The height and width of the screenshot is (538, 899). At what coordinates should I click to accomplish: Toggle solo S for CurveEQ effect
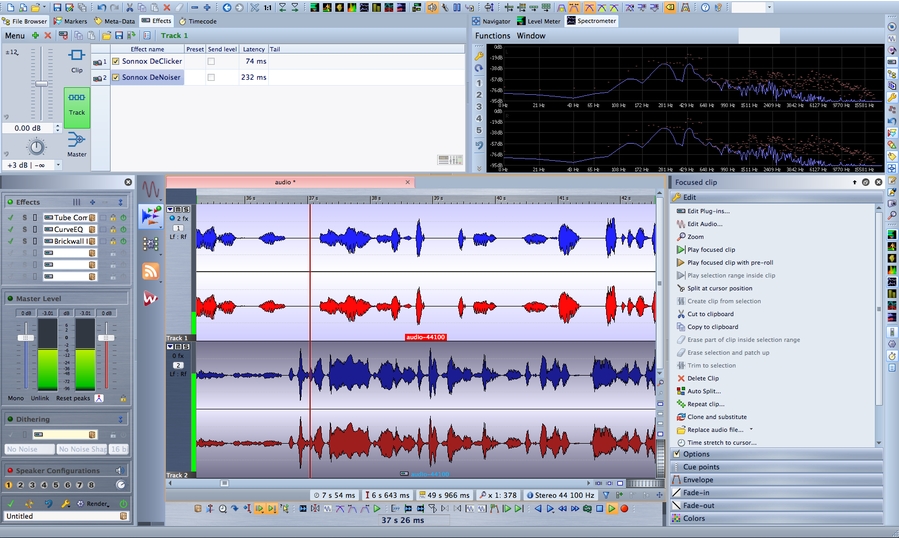[25, 229]
